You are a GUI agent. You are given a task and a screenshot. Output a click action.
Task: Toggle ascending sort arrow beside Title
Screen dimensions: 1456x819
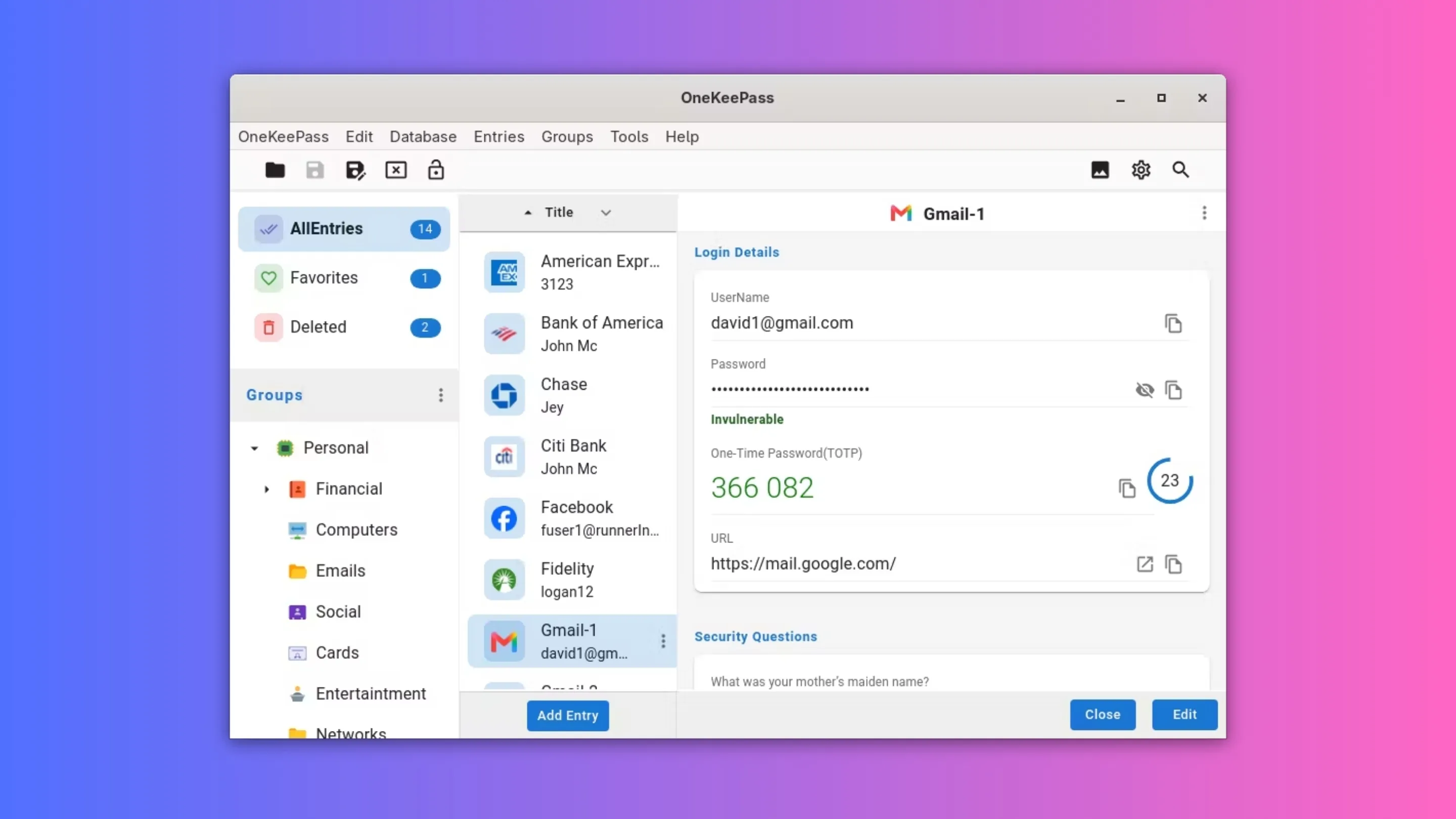pyautogui.click(x=528, y=212)
